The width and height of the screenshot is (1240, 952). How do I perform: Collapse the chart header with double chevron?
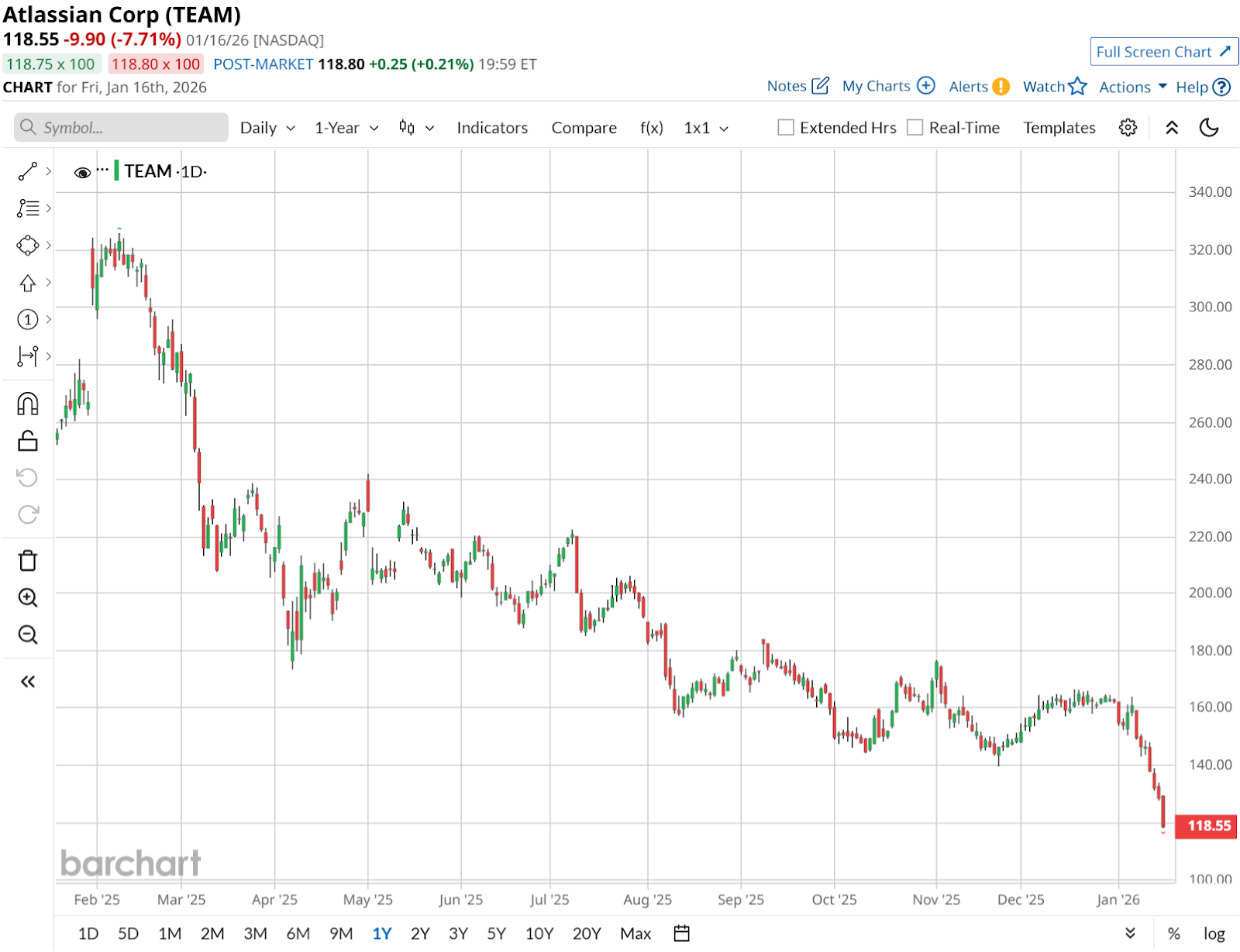tap(1172, 128)
